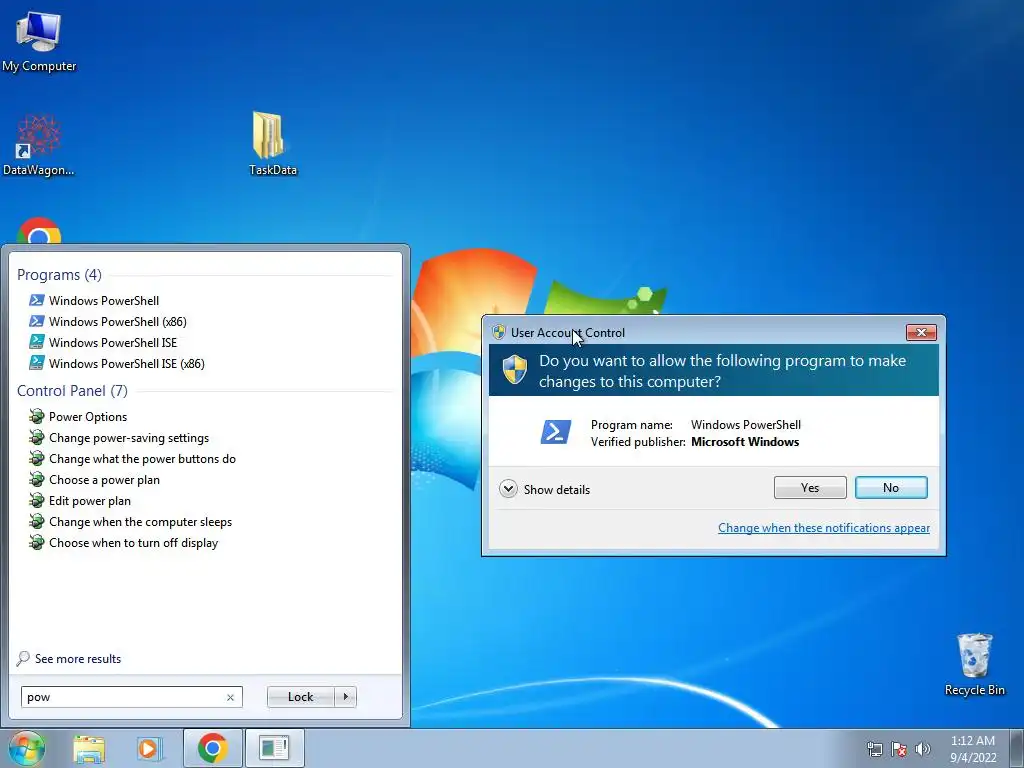The height and width of the screenshot is (768, 1024).
Task: Click the computer sleeps item icon
Action: coord(37,521)
